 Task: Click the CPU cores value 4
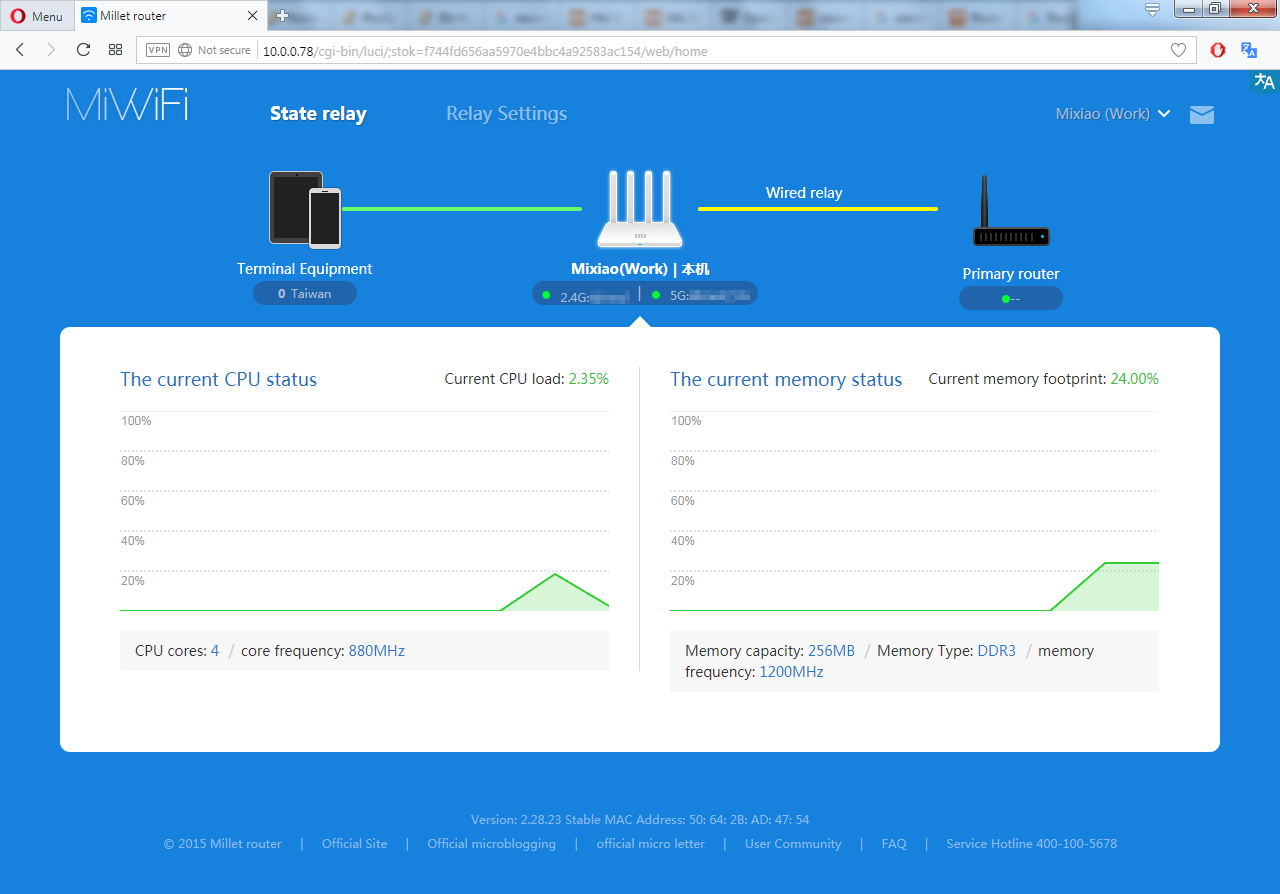pyautogui.click(x=215, y=651)
